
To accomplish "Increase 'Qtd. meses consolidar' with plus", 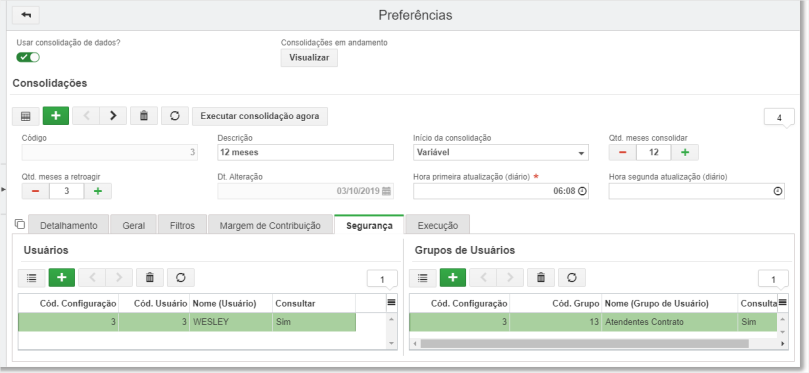I will click(685, 153).
